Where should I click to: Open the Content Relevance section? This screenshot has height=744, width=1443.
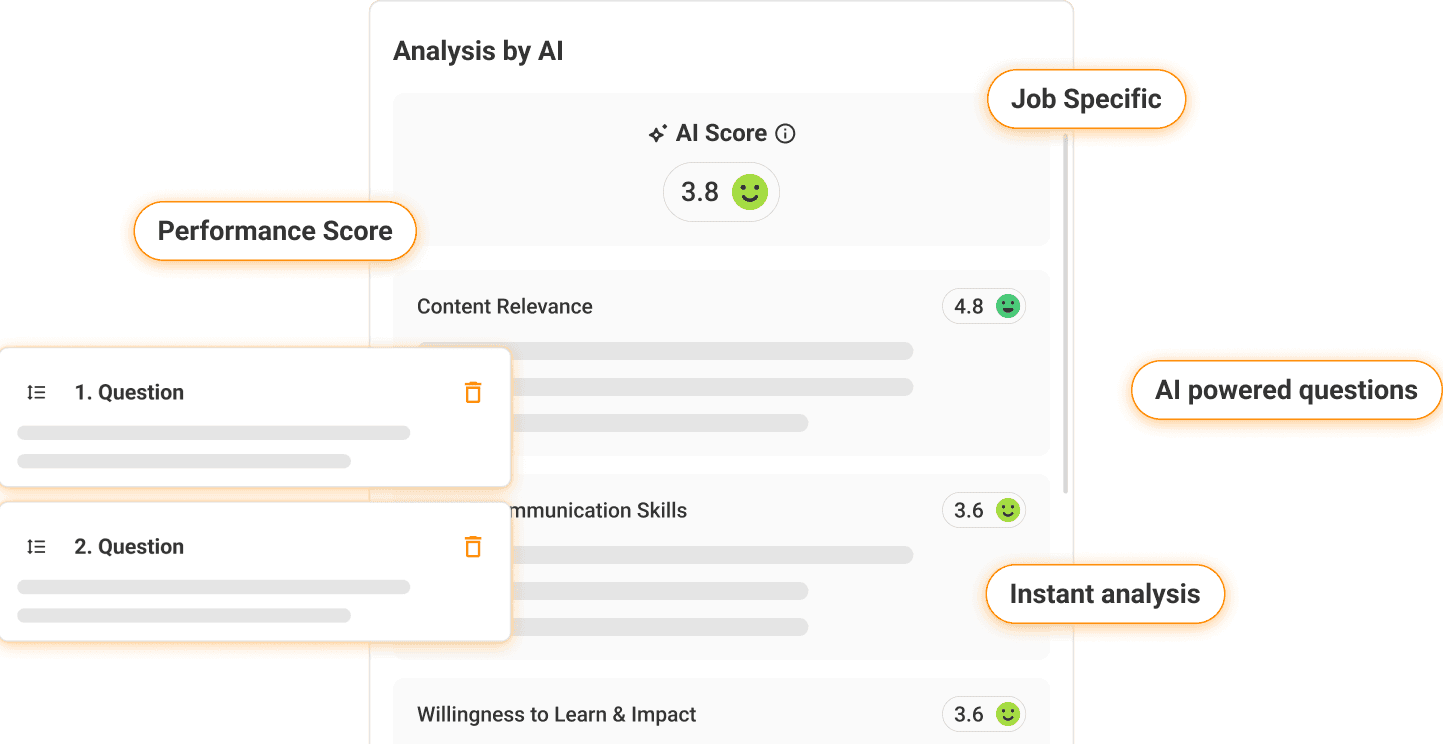coord(505,306)
